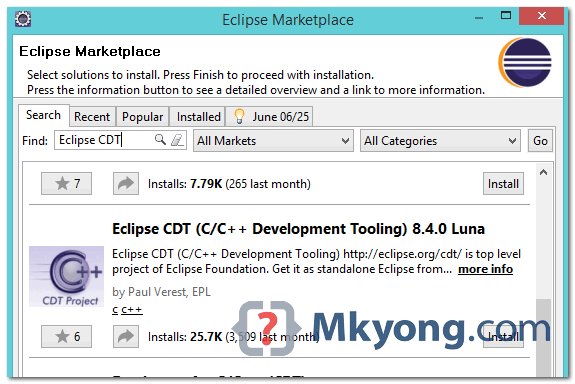Click the "Installs: 7.79K (265 last month)" text
The image size is (575, 384).
229,184
